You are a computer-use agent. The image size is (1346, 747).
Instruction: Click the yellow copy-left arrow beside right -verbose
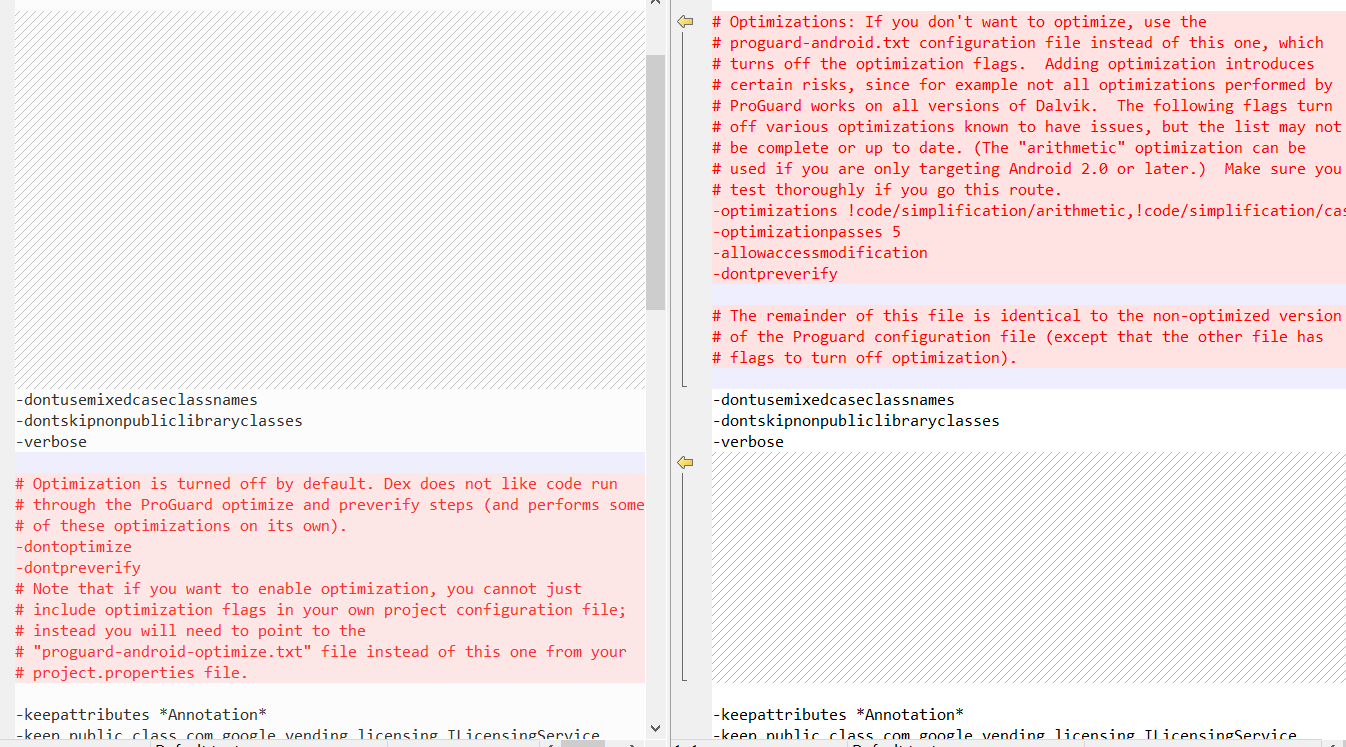tap(685, 462)
